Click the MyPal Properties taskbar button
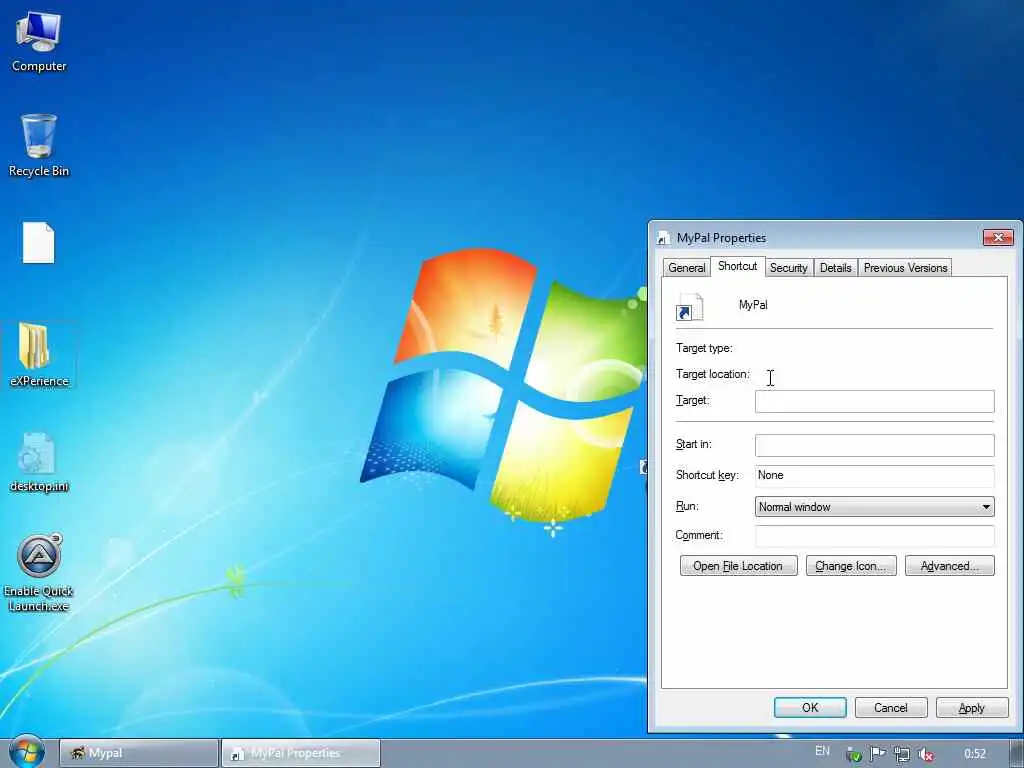Screen dimensions: 1024x768 tap(300, 753)
